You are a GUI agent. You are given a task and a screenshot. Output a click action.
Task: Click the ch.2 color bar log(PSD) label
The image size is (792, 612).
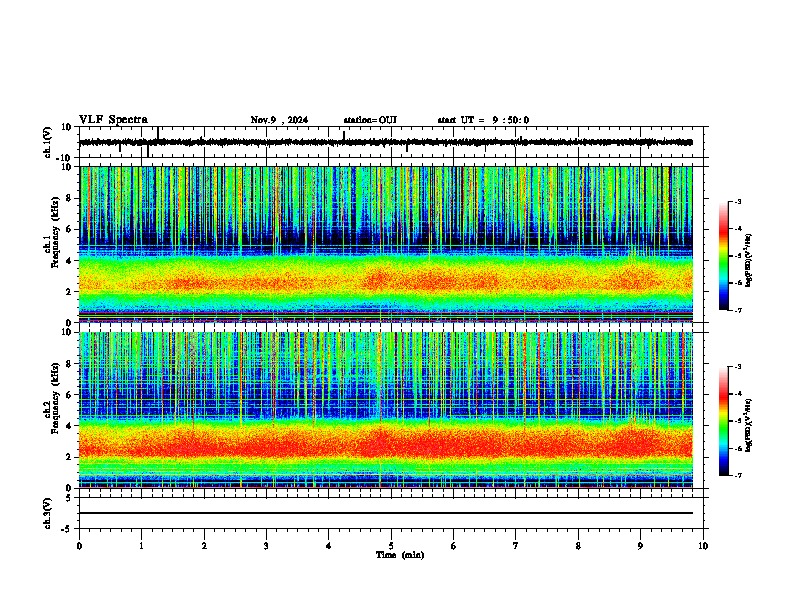(749, 425)
